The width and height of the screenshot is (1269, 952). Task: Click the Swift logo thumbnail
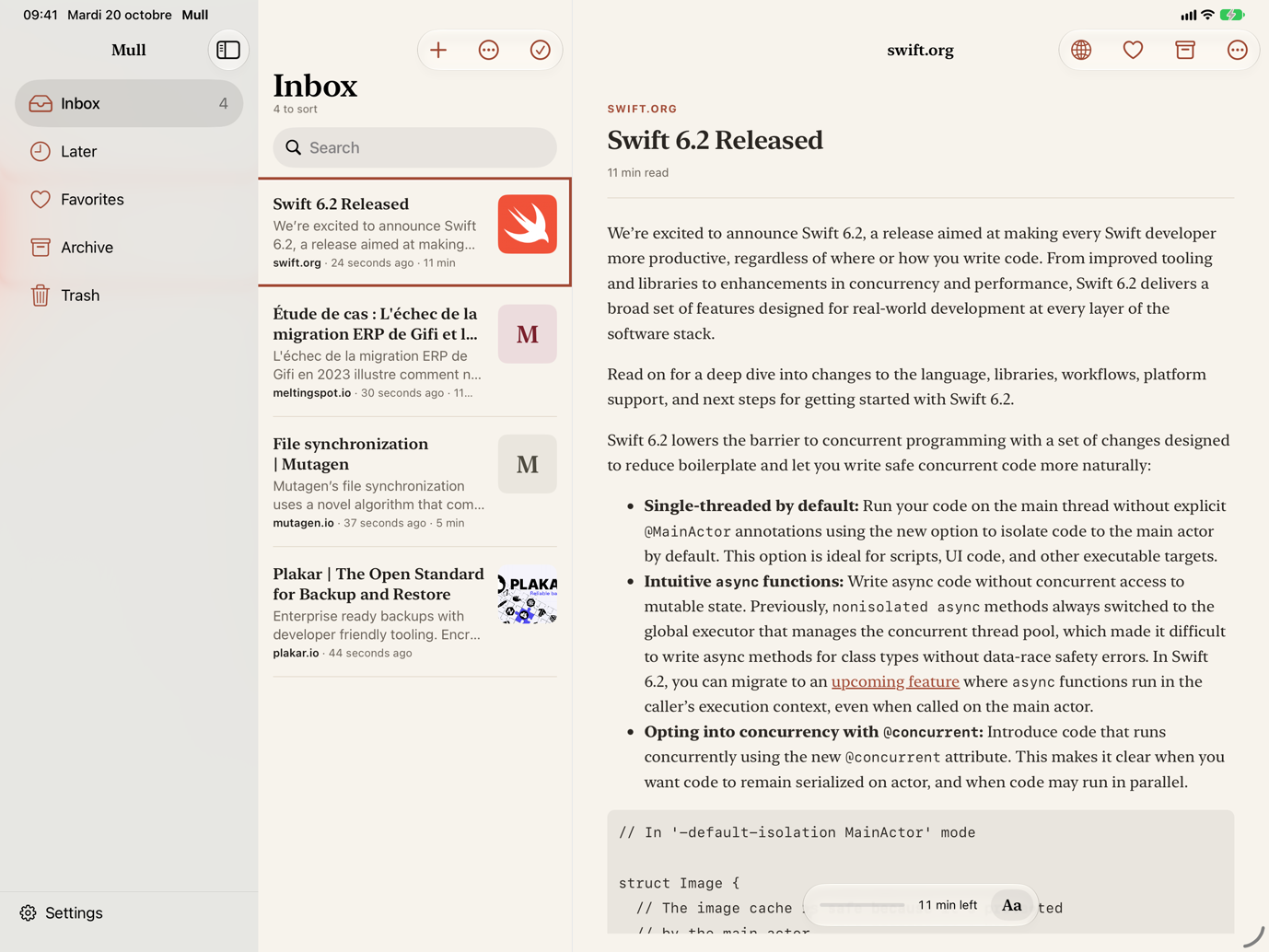[528, 224]
